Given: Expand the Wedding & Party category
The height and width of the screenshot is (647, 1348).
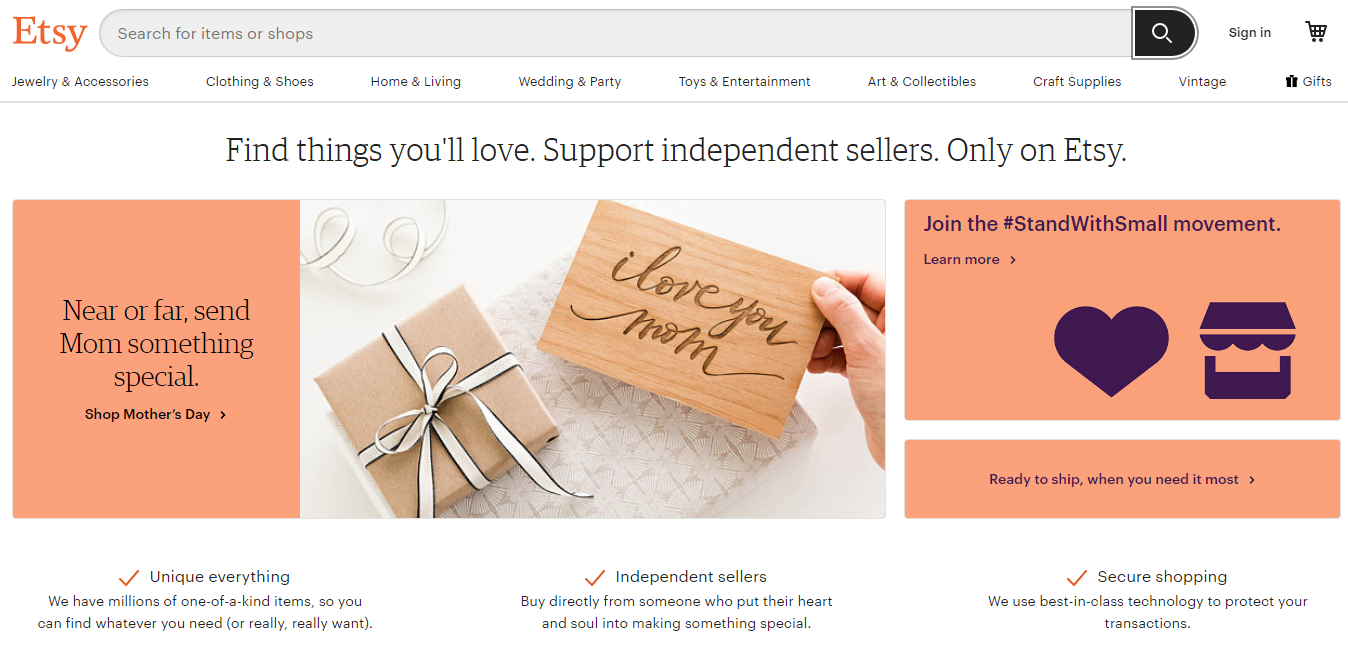Looking at the screenshot, I should [570, 82].
